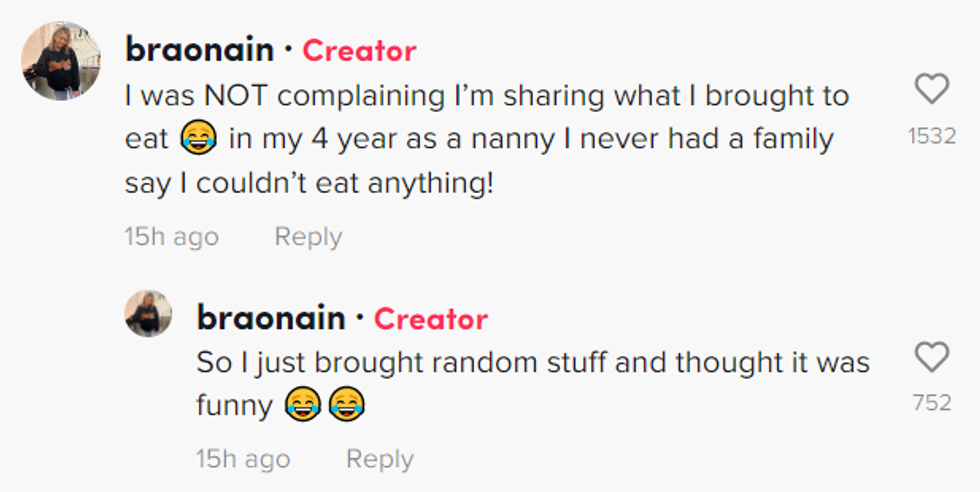
Task: Open the nested reply's small profile avatar
Action: (148, 314)
